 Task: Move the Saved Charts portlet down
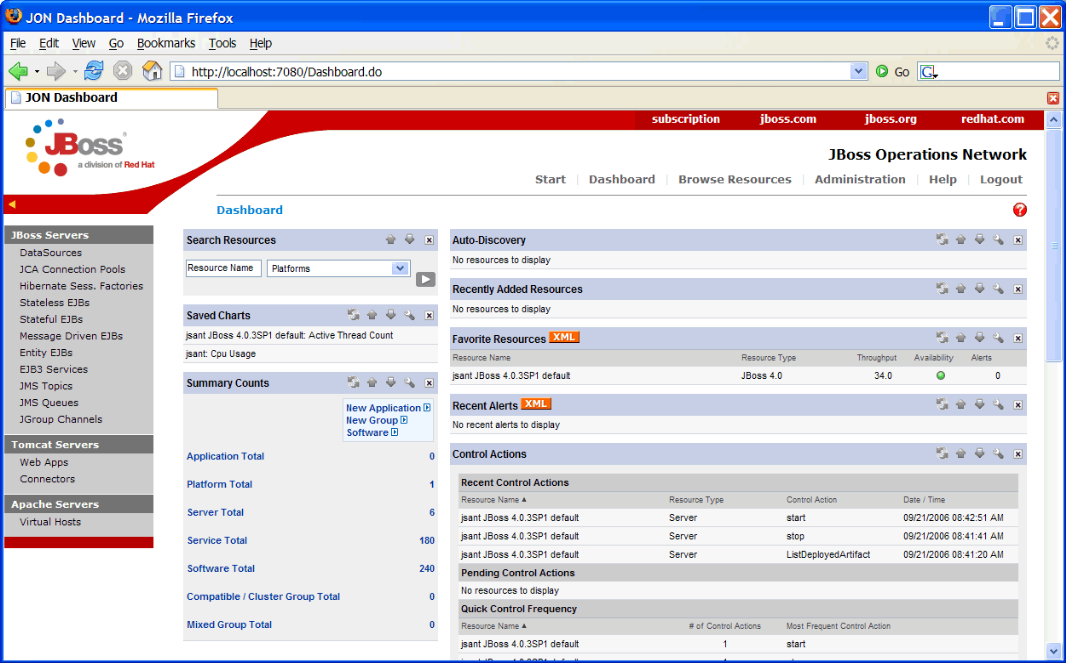(390, 315)
